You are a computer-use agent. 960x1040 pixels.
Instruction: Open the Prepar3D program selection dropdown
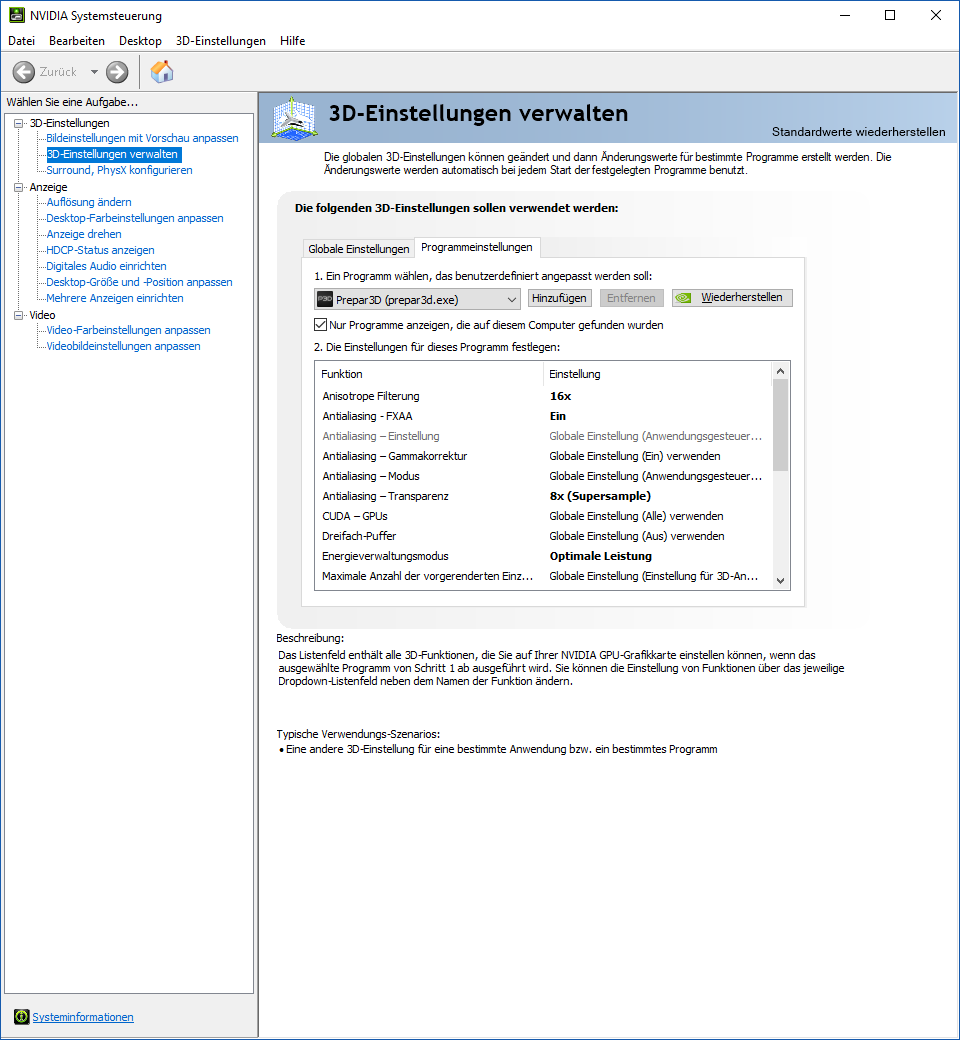(417, 299)
